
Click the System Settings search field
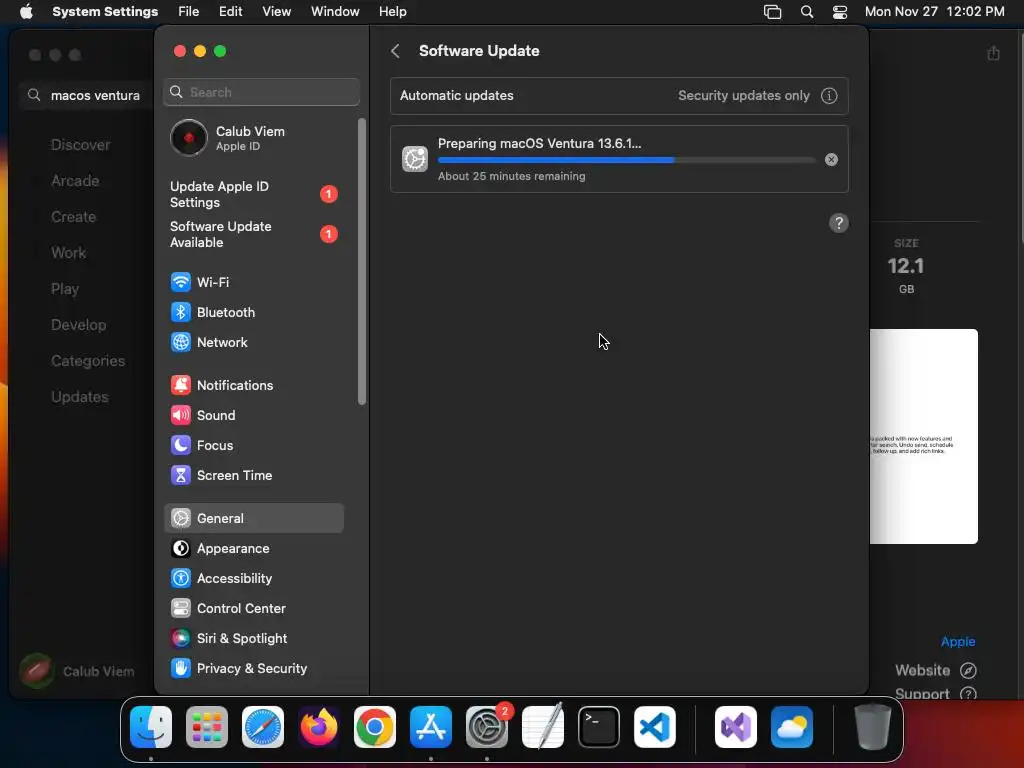coord(261,92)
